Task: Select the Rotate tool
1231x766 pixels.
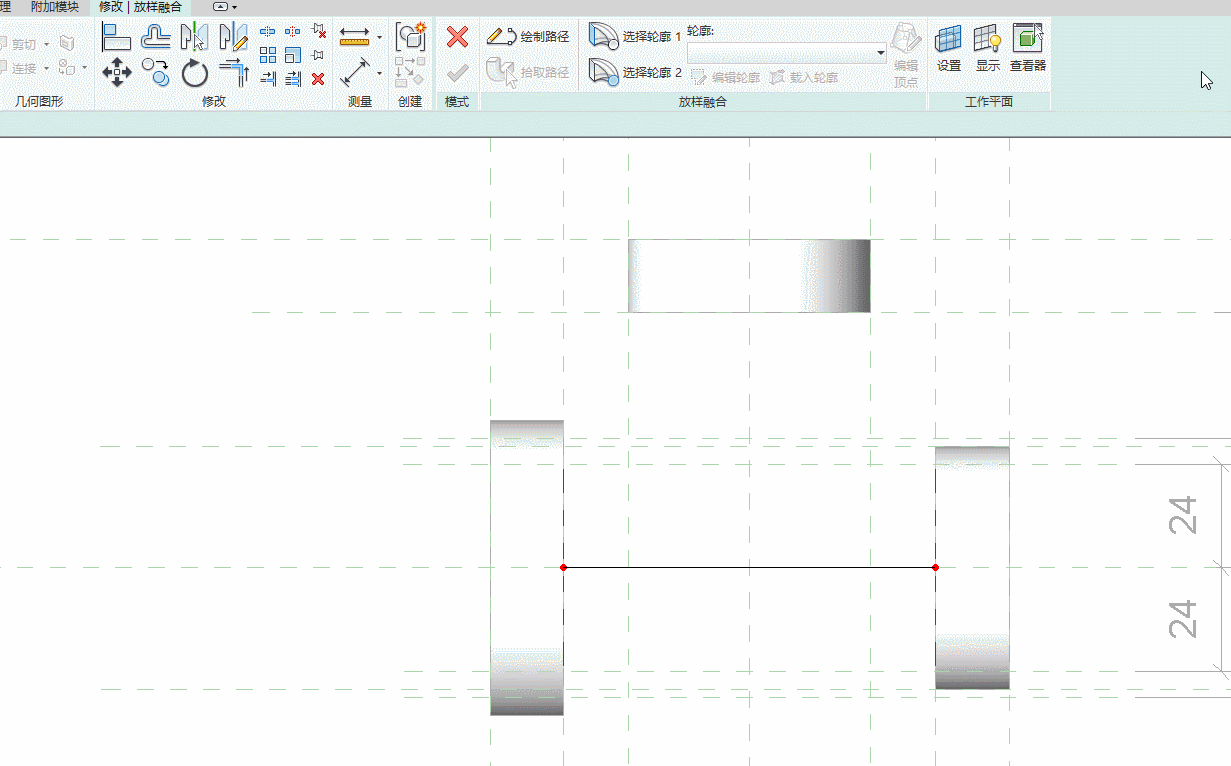Action: click(194, 72)
